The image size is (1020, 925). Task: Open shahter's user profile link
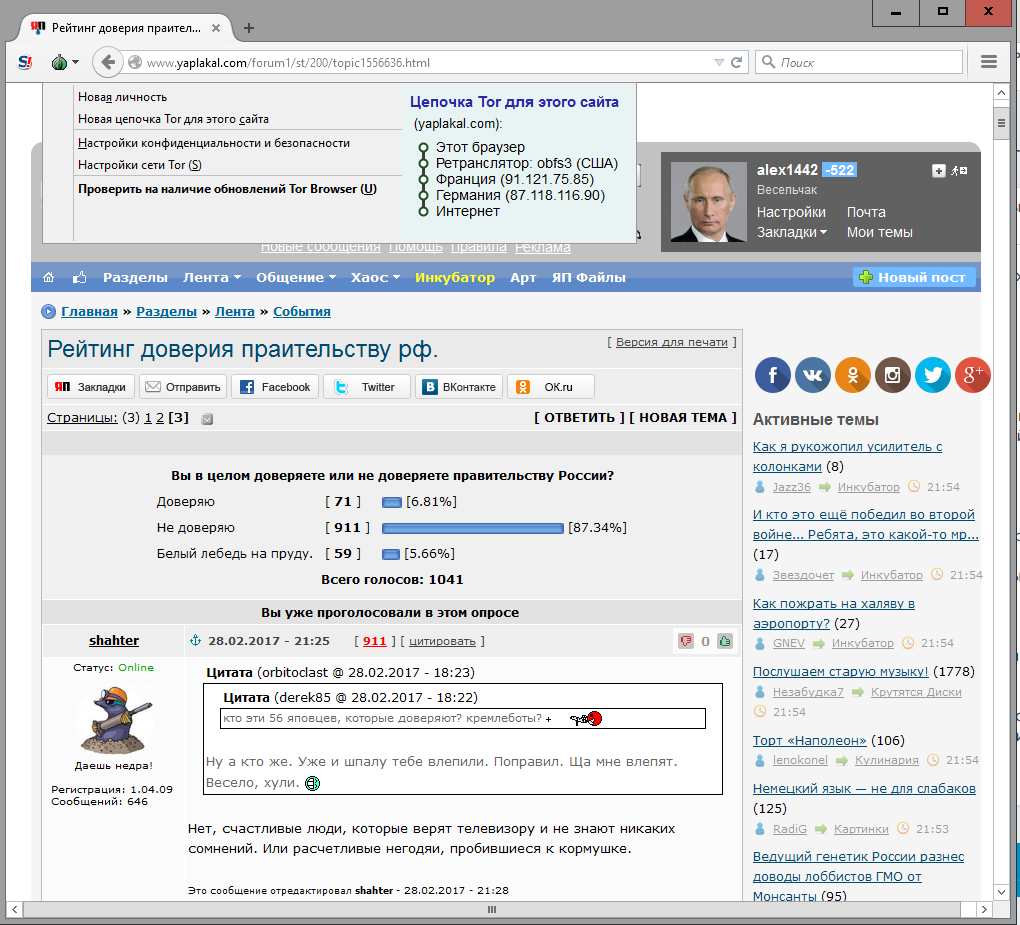(114, 641)
